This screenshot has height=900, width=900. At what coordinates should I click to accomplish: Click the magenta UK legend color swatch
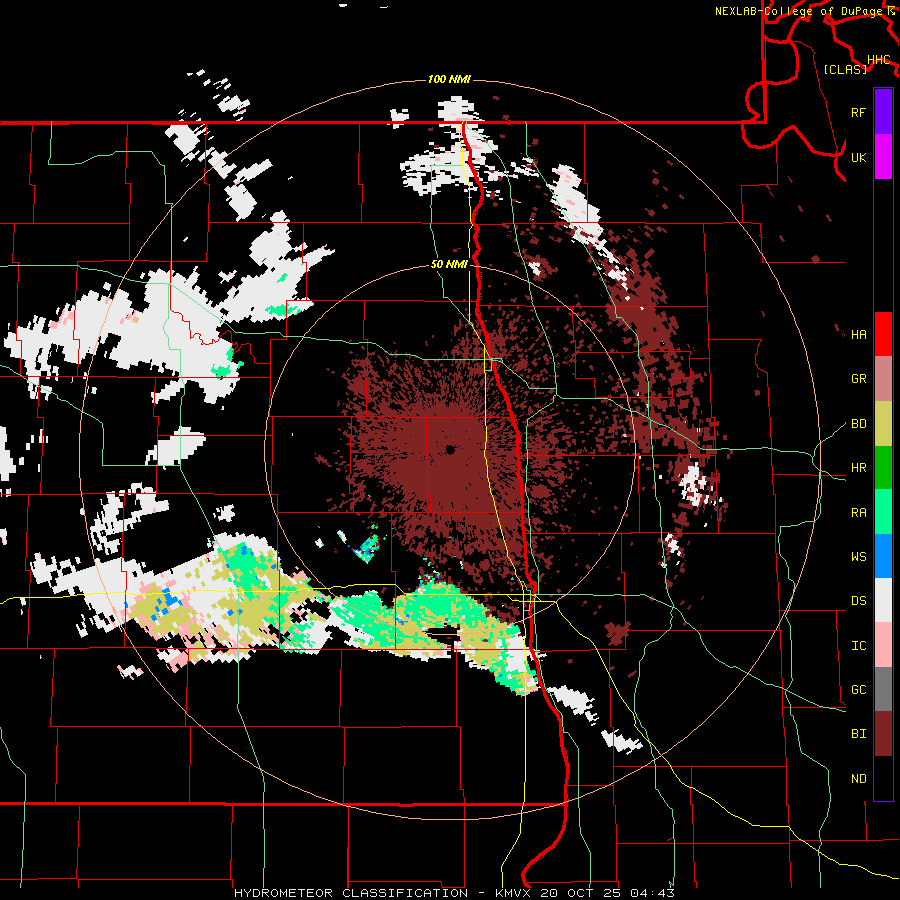(883, 156)
